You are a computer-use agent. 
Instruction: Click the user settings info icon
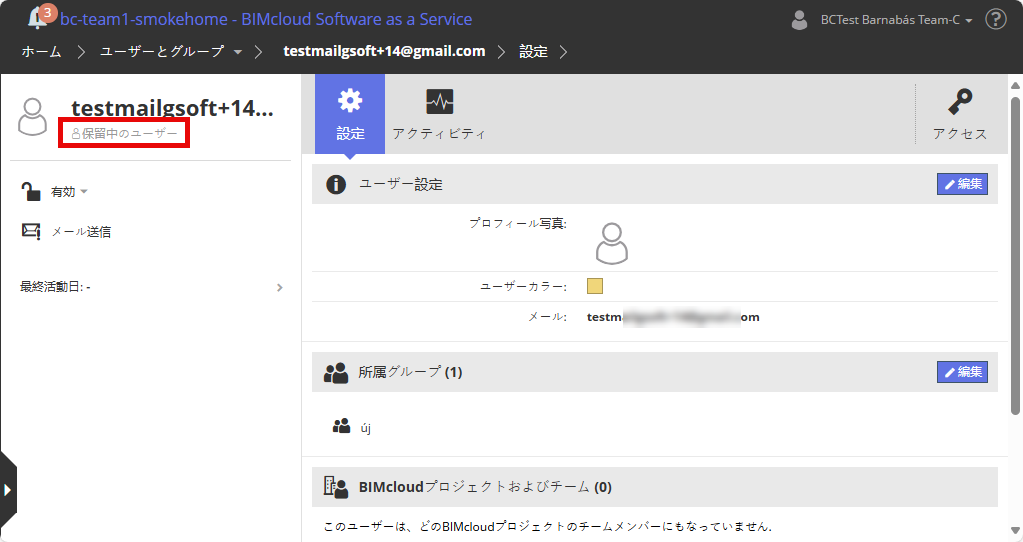pos(336,184)
